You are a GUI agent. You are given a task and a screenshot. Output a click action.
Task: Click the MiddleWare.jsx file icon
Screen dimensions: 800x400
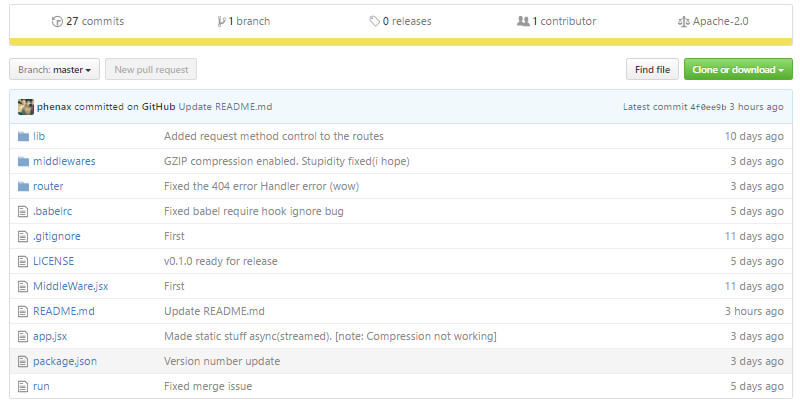(x=22, y=286)
